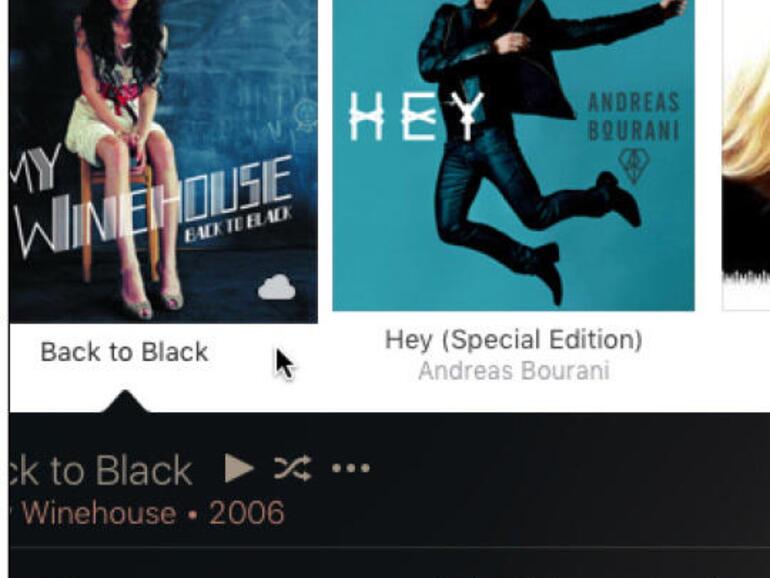Click the "Back to Black" title under the cover
Viewport: 770px width, 578px height.
click(124, 352)
